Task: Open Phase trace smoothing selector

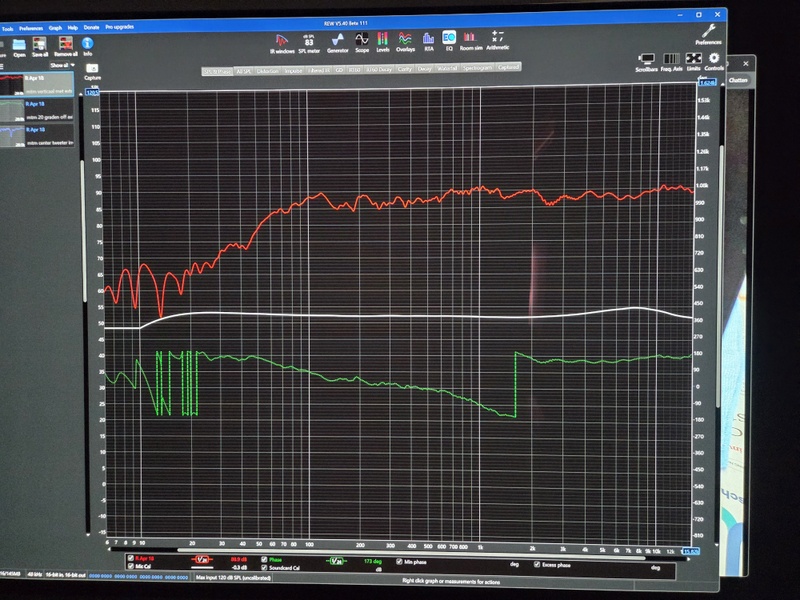Action: click(x=336, y=561)
